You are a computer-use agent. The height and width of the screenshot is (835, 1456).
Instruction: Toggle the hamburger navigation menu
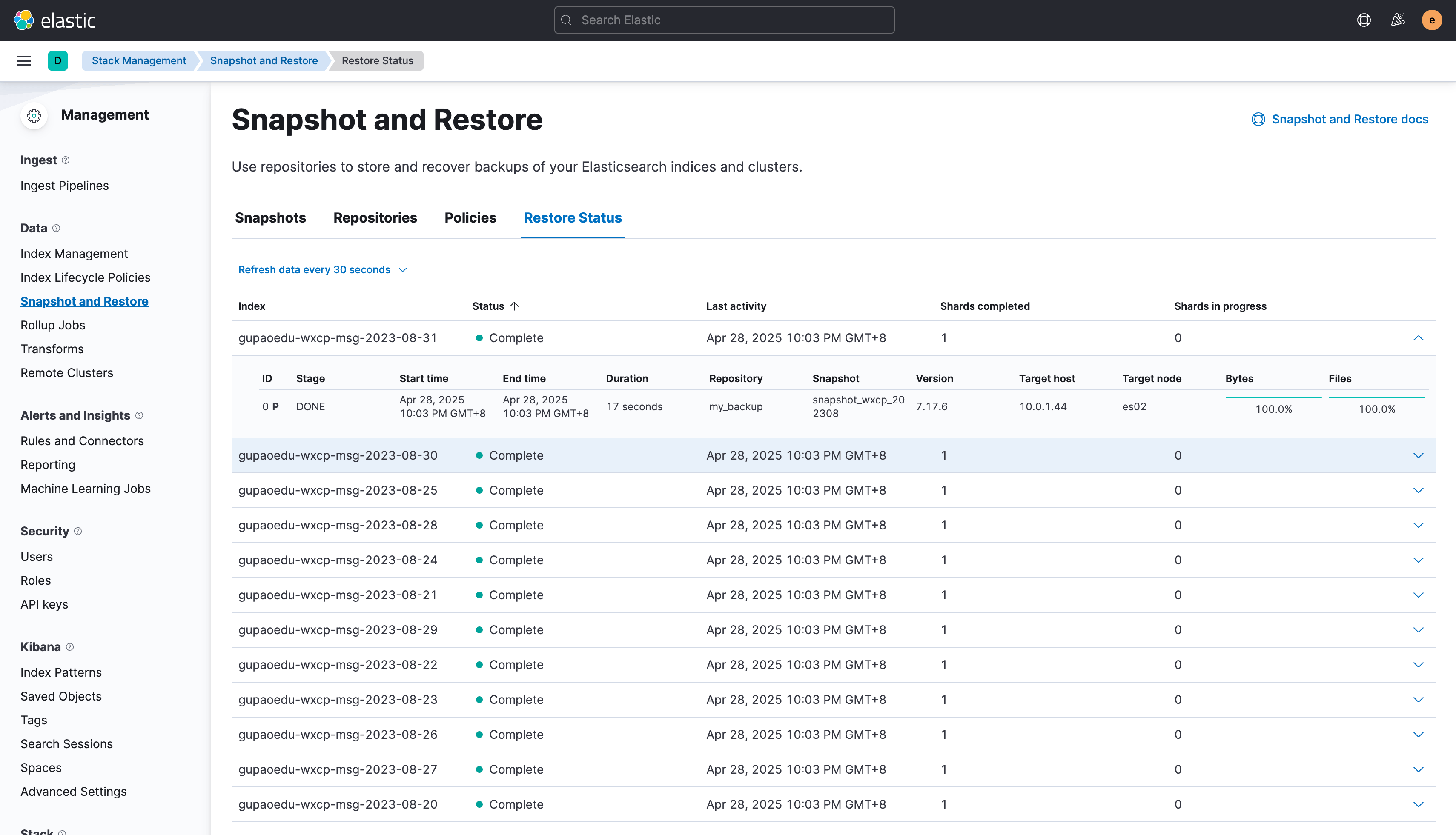click(x=23, y=61)
